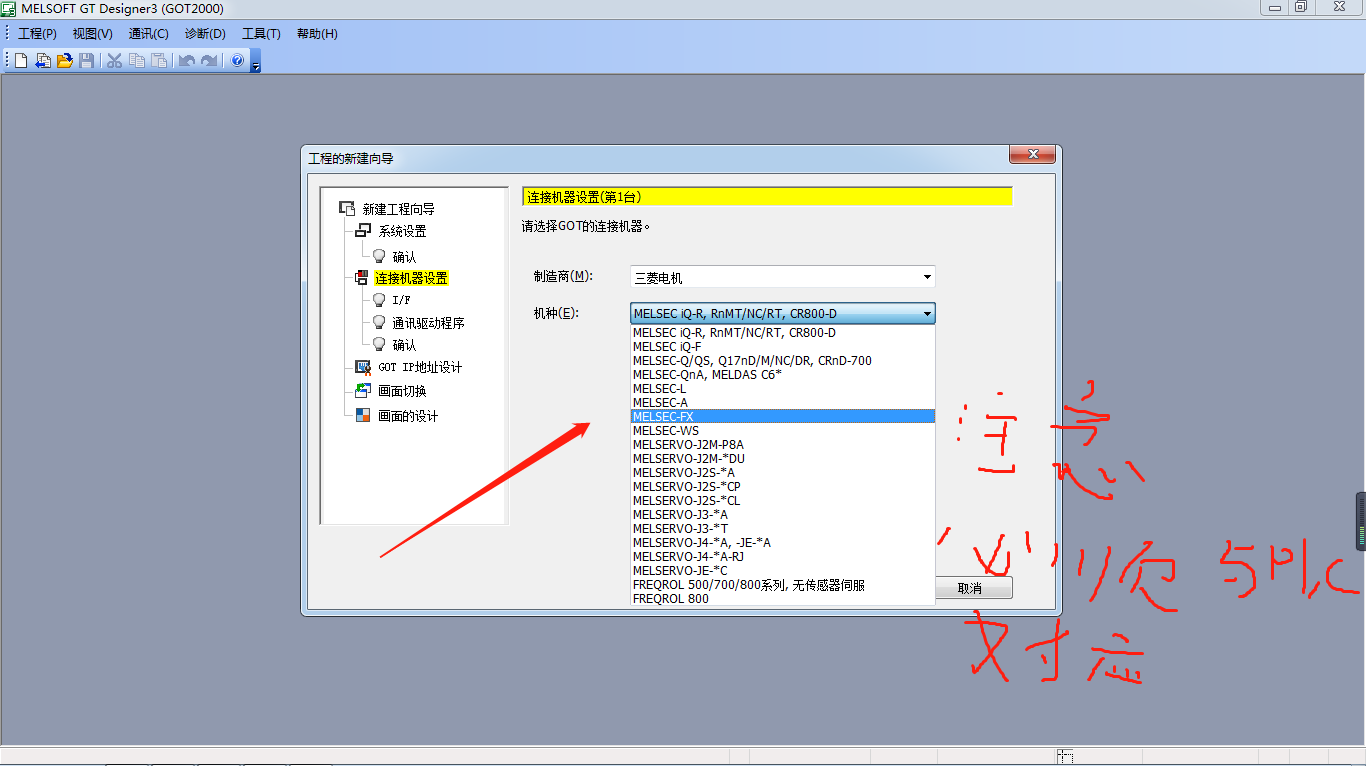1366x766 pixels.
Task: Choose FREQROL 800 from the list
Action: [783, 599]
